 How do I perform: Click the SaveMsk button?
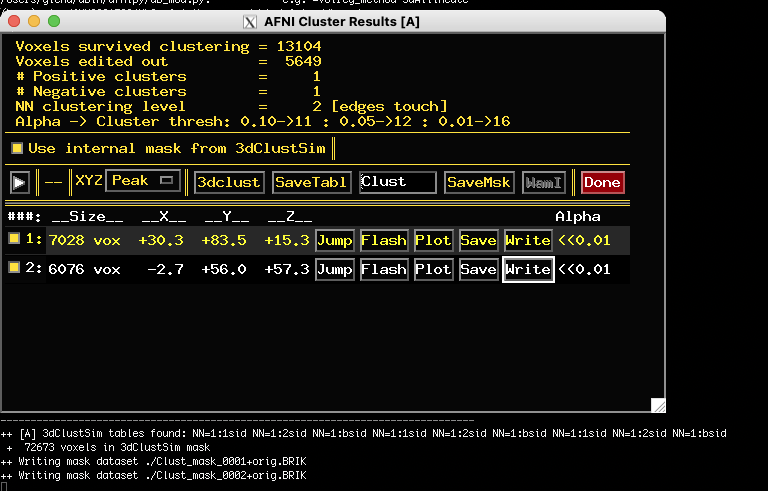pos(479,182)
